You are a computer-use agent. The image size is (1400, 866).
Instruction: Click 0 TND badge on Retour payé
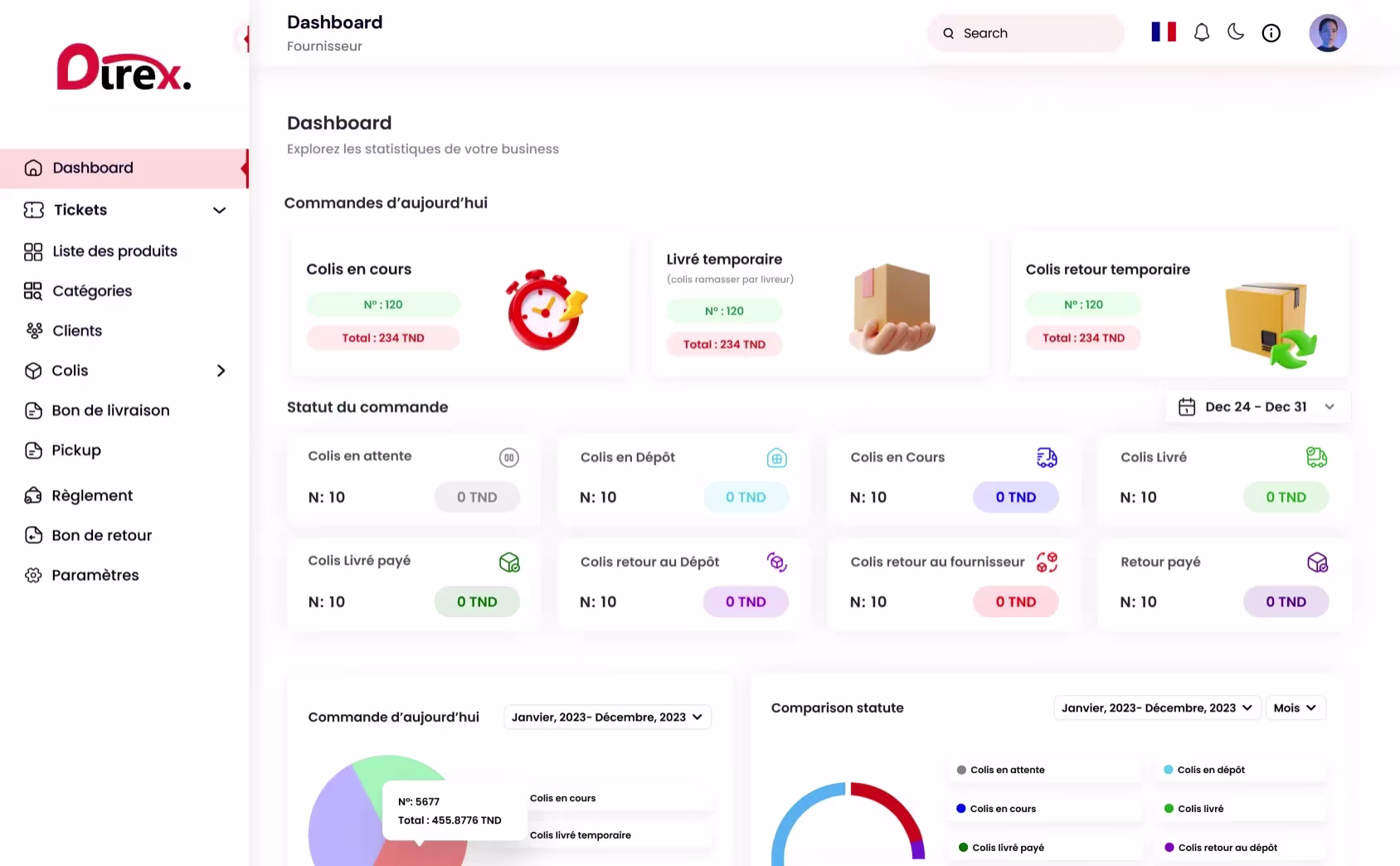(x=1286, y=601)
